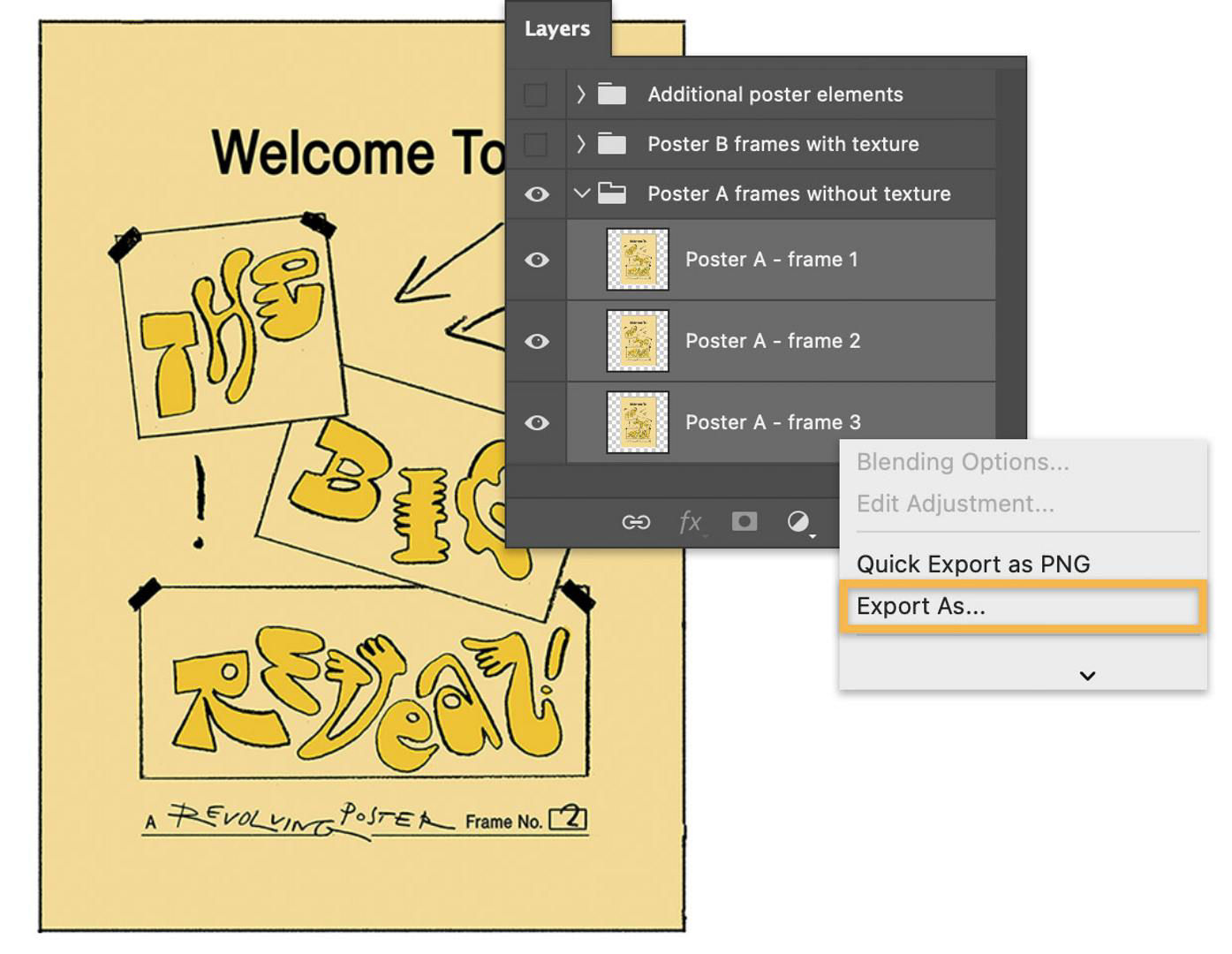
Task: Toggle visibility of Poster A - frame 2
Action: click(x=536, y=341)
